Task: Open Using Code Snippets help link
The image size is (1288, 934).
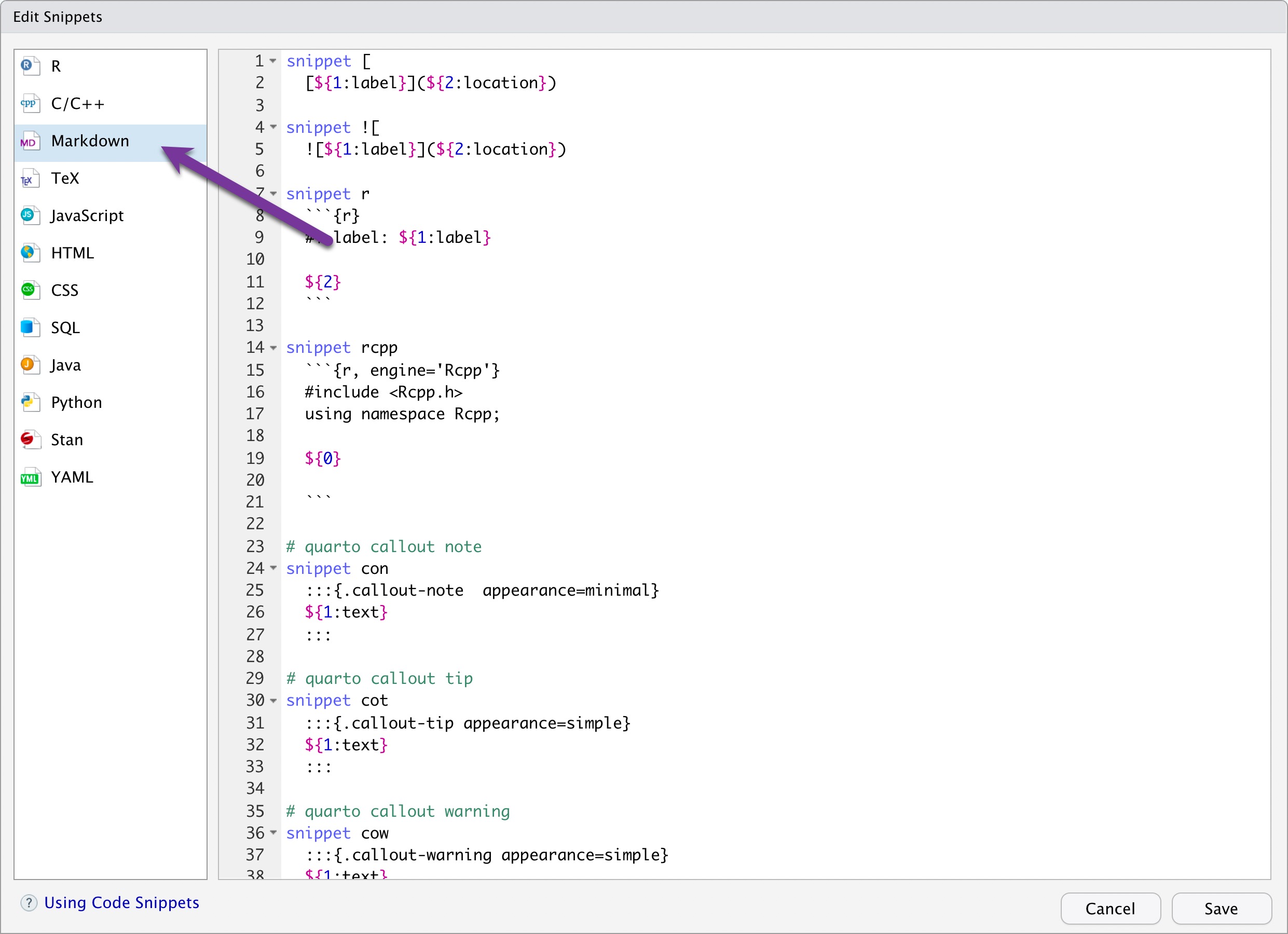Action: coord(121,902)
